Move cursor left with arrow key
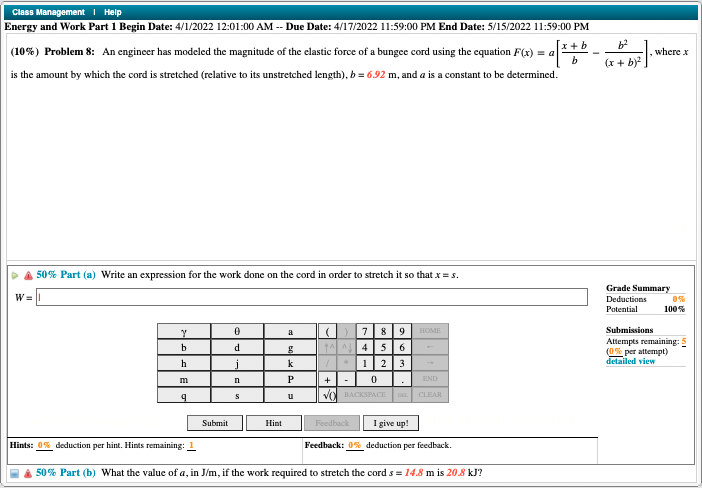The height and width of the screenshot is (488, 702). click(430, 347)
